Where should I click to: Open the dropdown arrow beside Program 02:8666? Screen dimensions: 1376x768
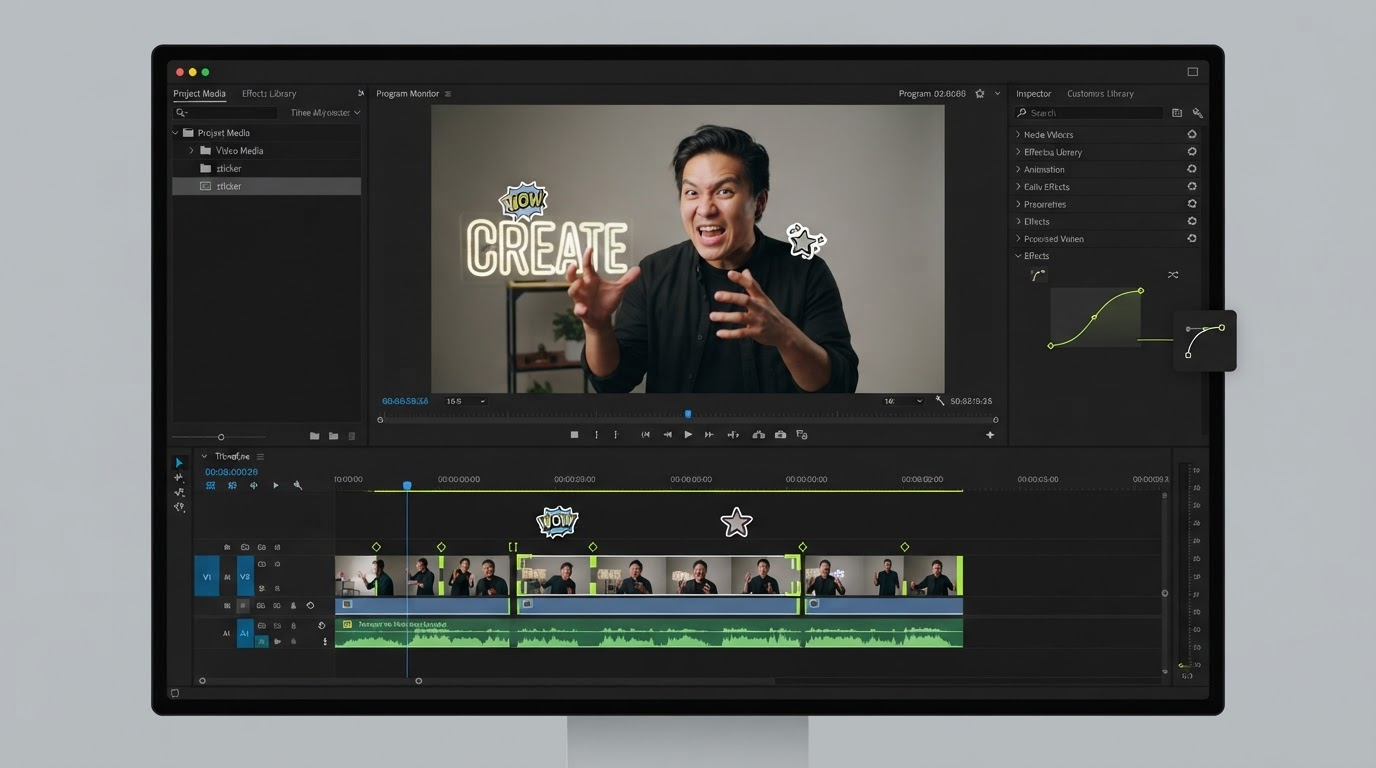[997, 94]
